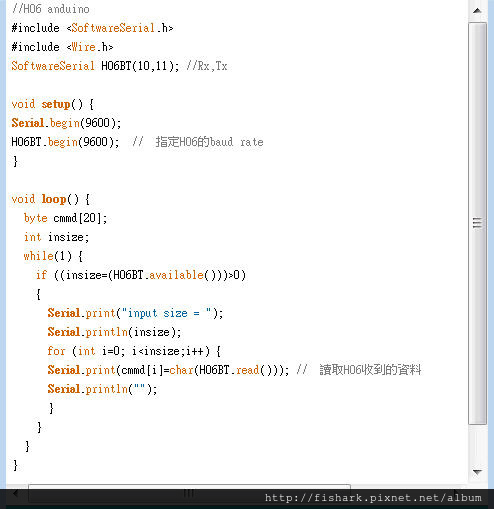Click the horizontal scrollbar left arrow
The height and width of the screenshot is (509, 494).
tap(15, 493)
